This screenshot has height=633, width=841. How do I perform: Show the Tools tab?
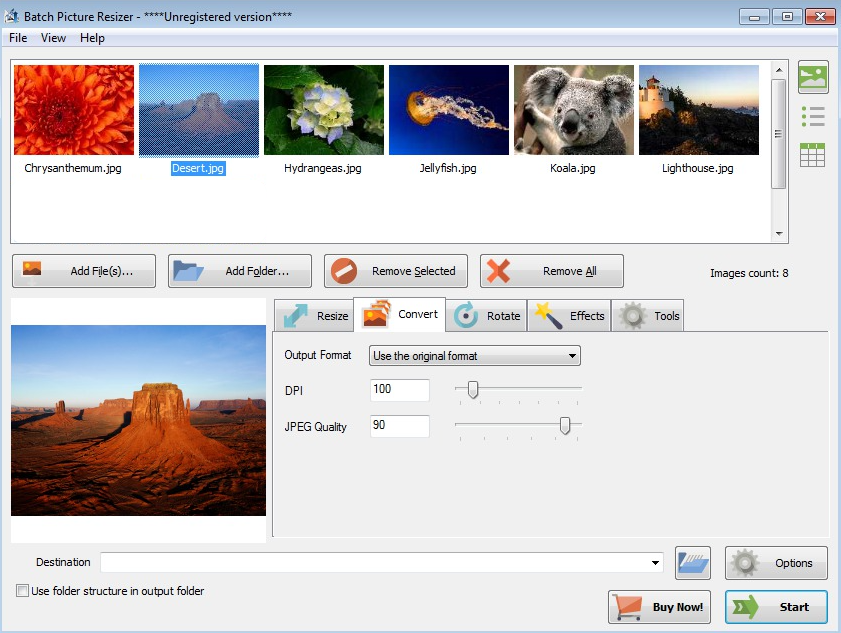tap(648, 315)
